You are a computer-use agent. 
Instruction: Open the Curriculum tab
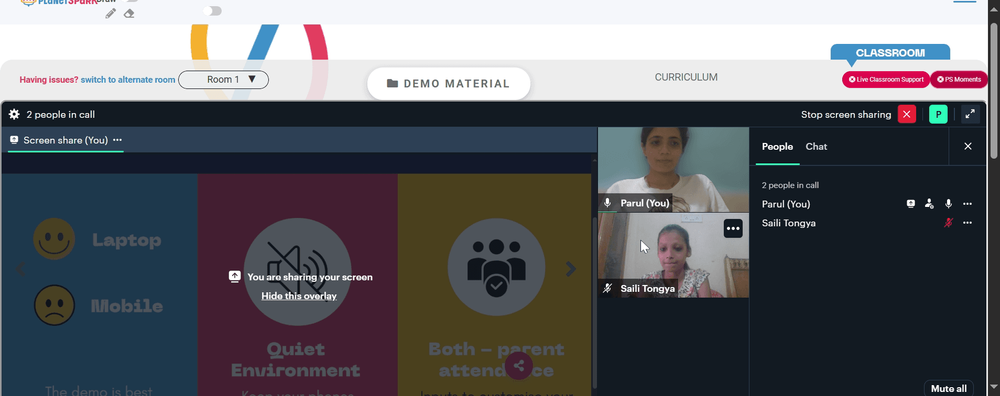pyautogui.click(x=686, y=77)
